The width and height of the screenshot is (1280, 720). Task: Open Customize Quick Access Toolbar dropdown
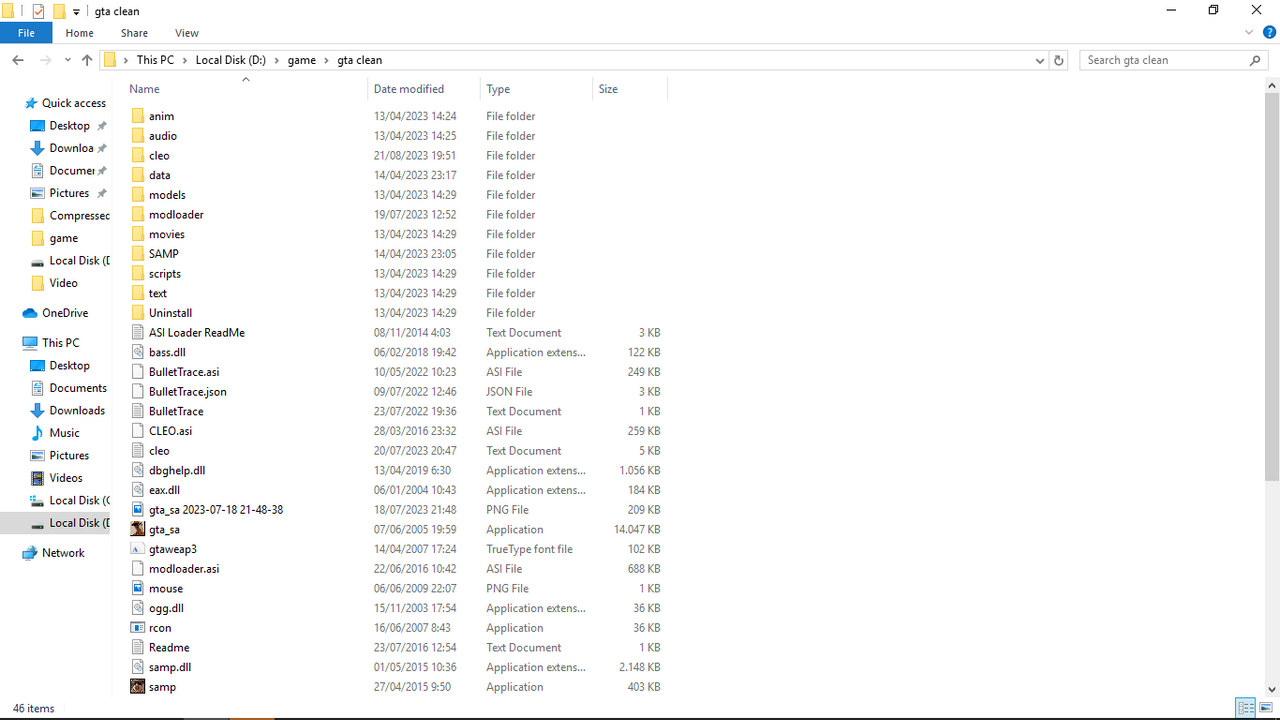coord(76,12)
